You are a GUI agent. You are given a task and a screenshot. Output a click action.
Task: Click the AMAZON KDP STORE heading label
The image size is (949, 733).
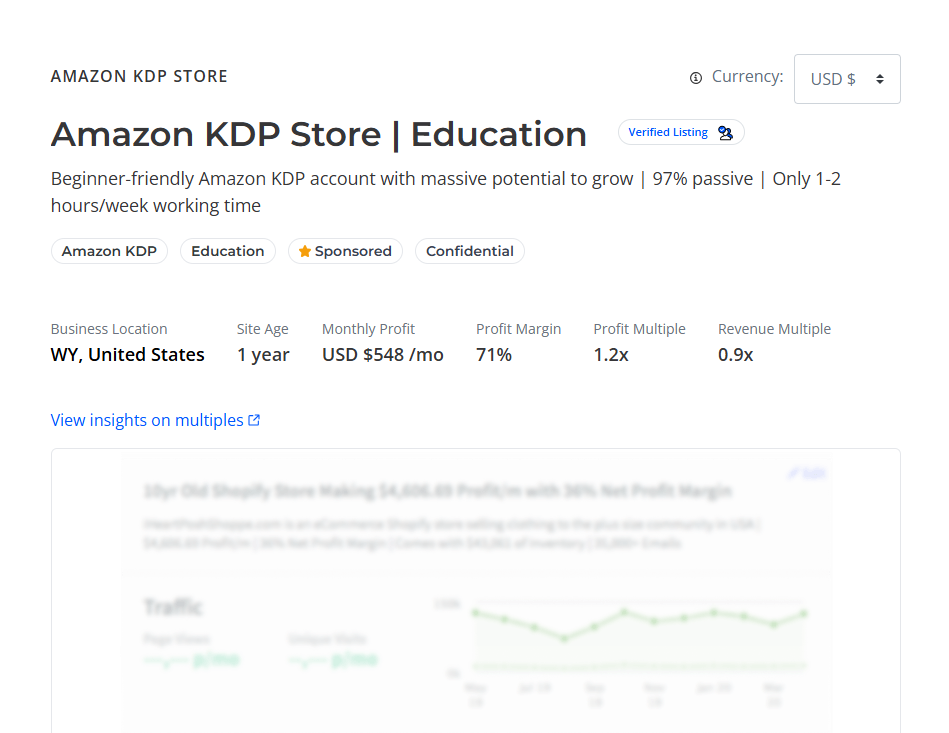pos(139,76)
